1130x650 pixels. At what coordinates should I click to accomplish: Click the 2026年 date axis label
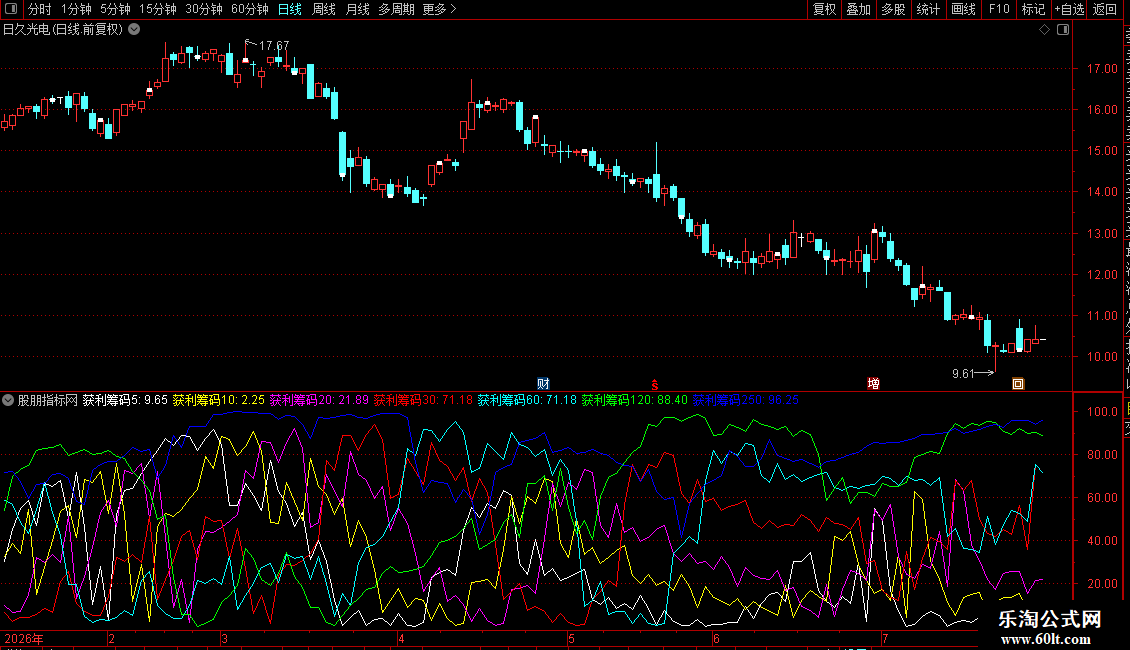pos(24,638)
